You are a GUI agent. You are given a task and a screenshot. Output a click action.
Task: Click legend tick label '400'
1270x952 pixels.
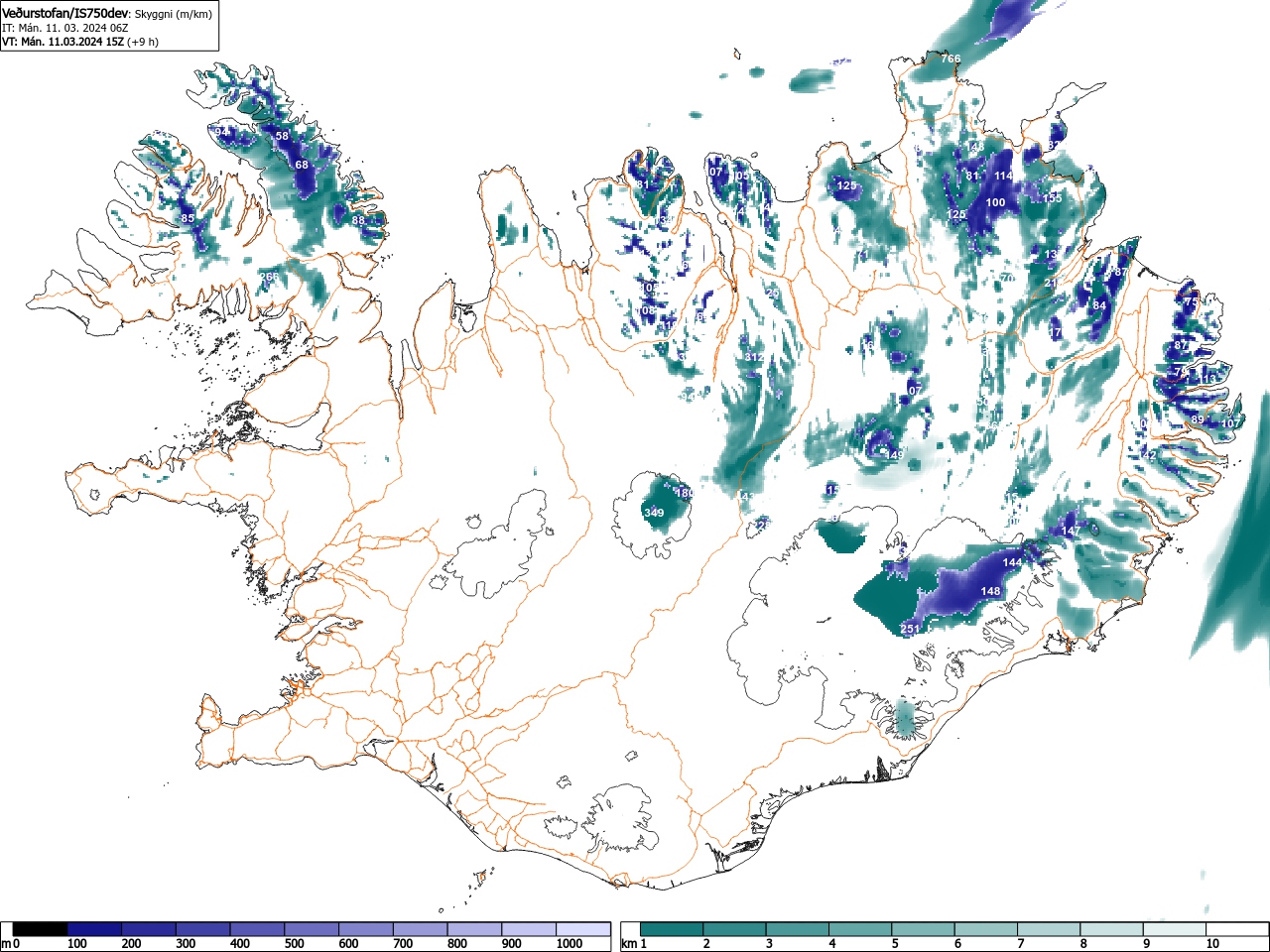(240, 944)
